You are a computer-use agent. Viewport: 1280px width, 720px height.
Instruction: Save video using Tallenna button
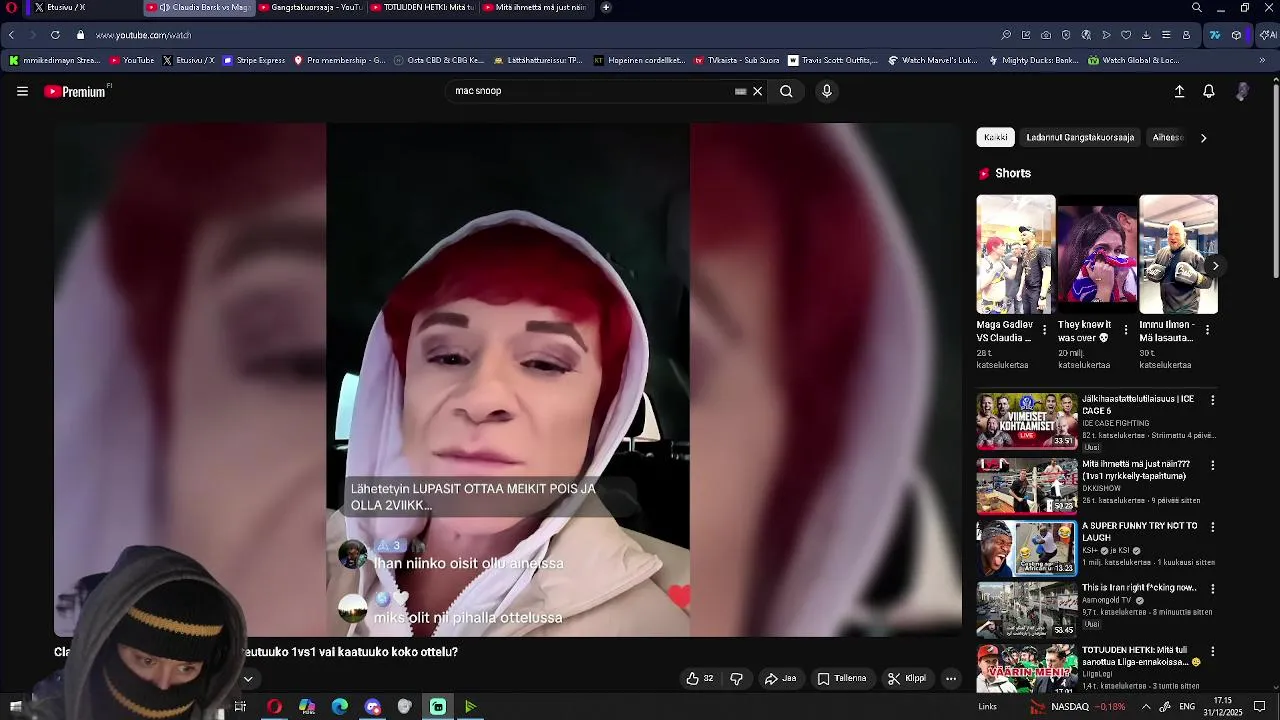(x=842, y=678)
